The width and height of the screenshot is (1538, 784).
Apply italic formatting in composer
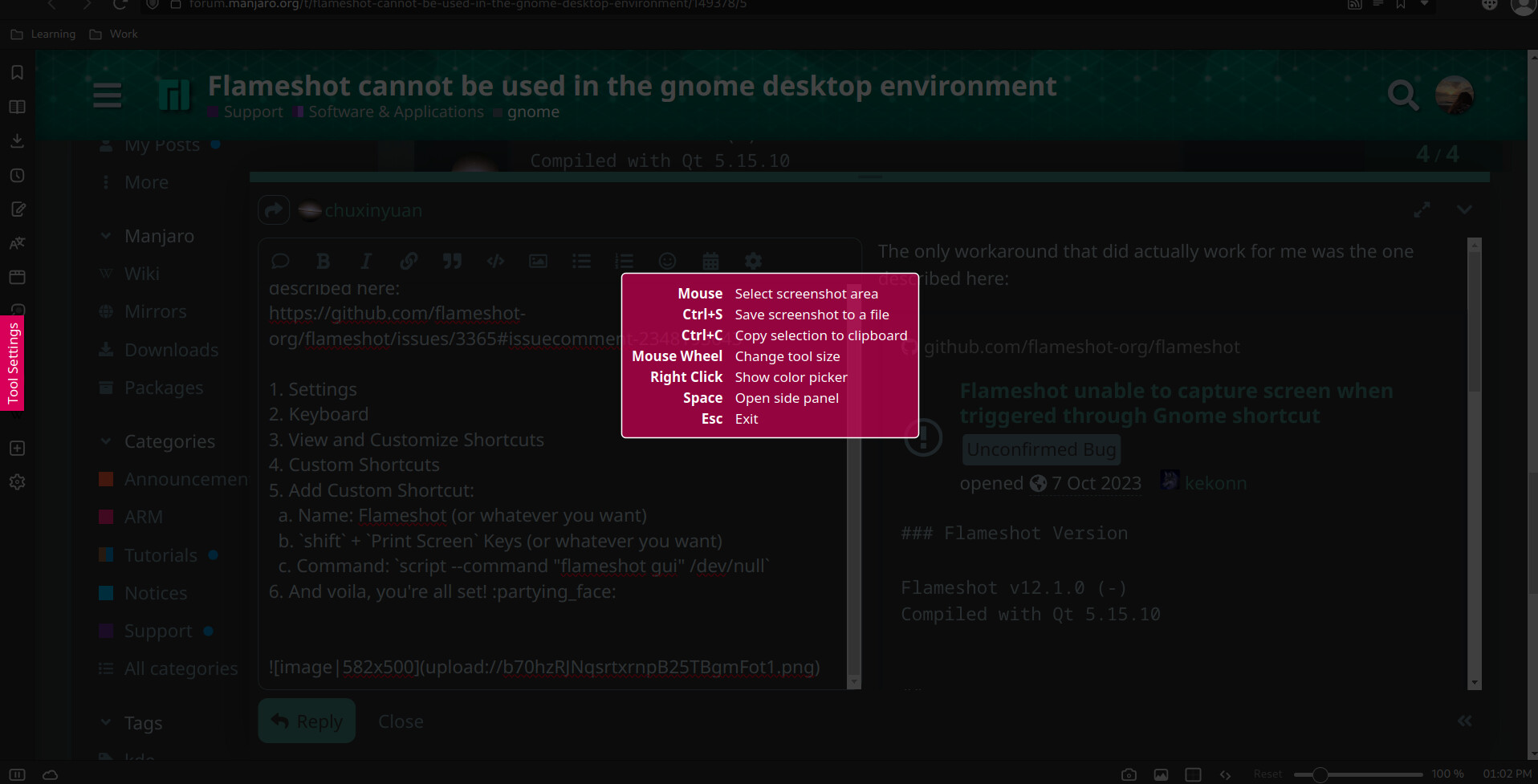click(x=366, y=261)
